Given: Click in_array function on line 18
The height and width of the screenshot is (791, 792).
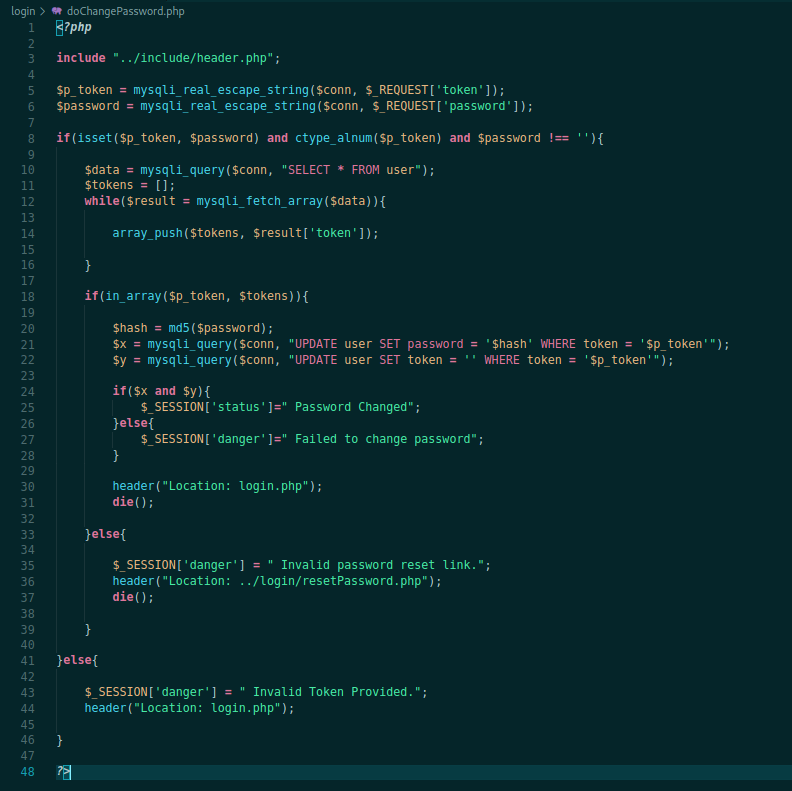Looking at the screenshot, I should click(133, 296).
